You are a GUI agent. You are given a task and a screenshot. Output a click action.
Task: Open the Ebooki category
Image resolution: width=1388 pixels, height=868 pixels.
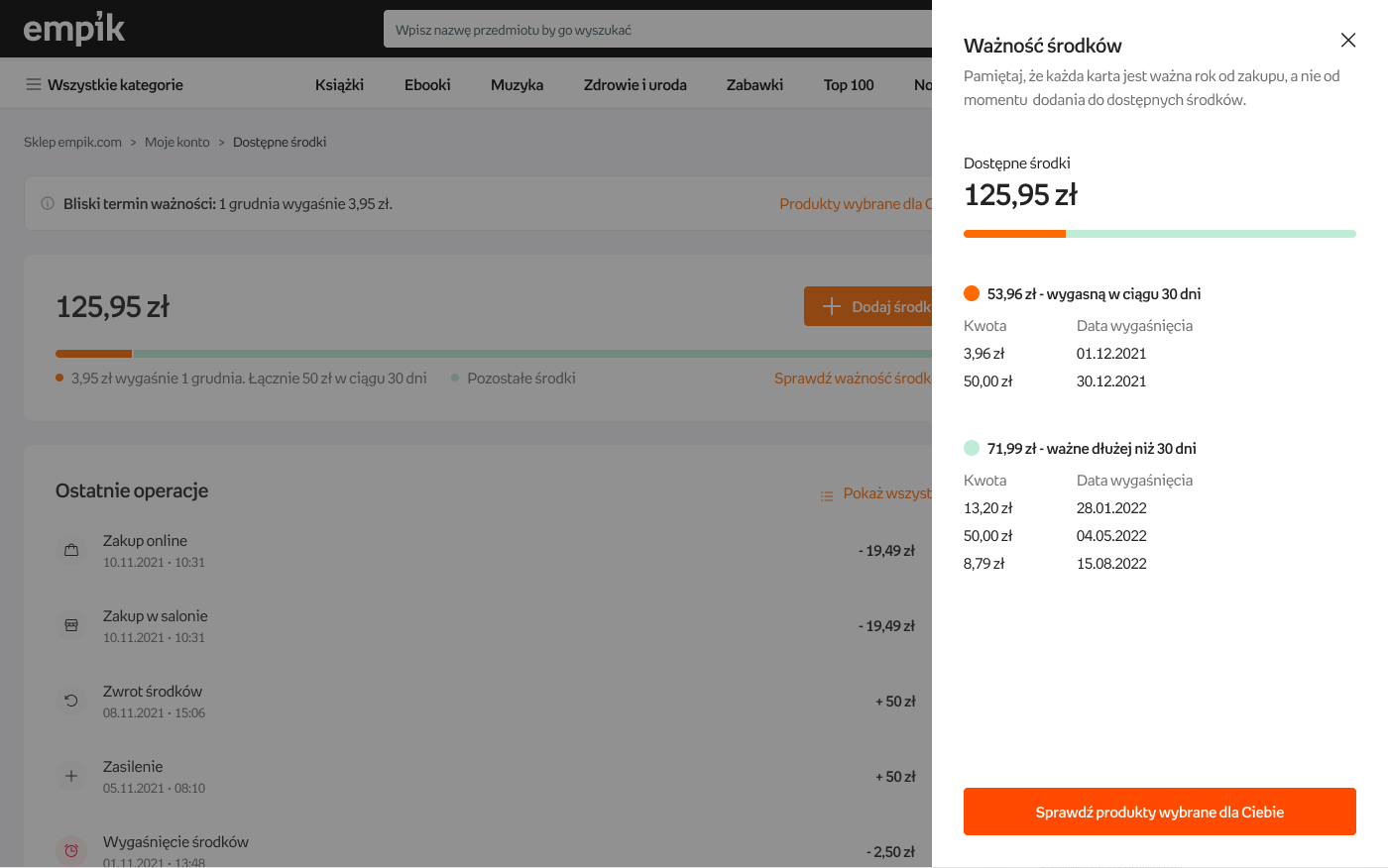[427, 85]
